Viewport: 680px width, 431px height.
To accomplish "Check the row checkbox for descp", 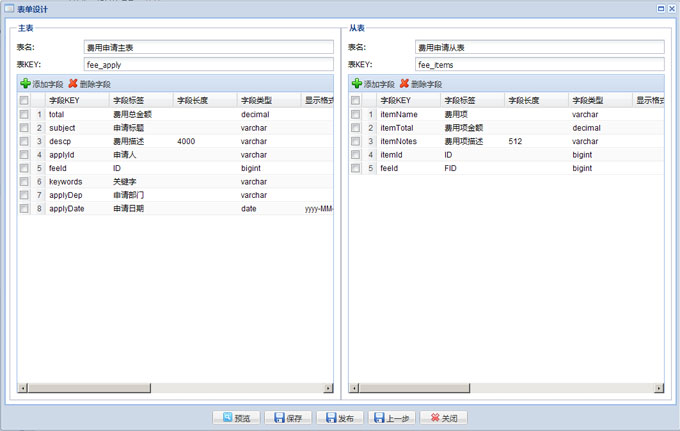I will (x=24, y=141).
